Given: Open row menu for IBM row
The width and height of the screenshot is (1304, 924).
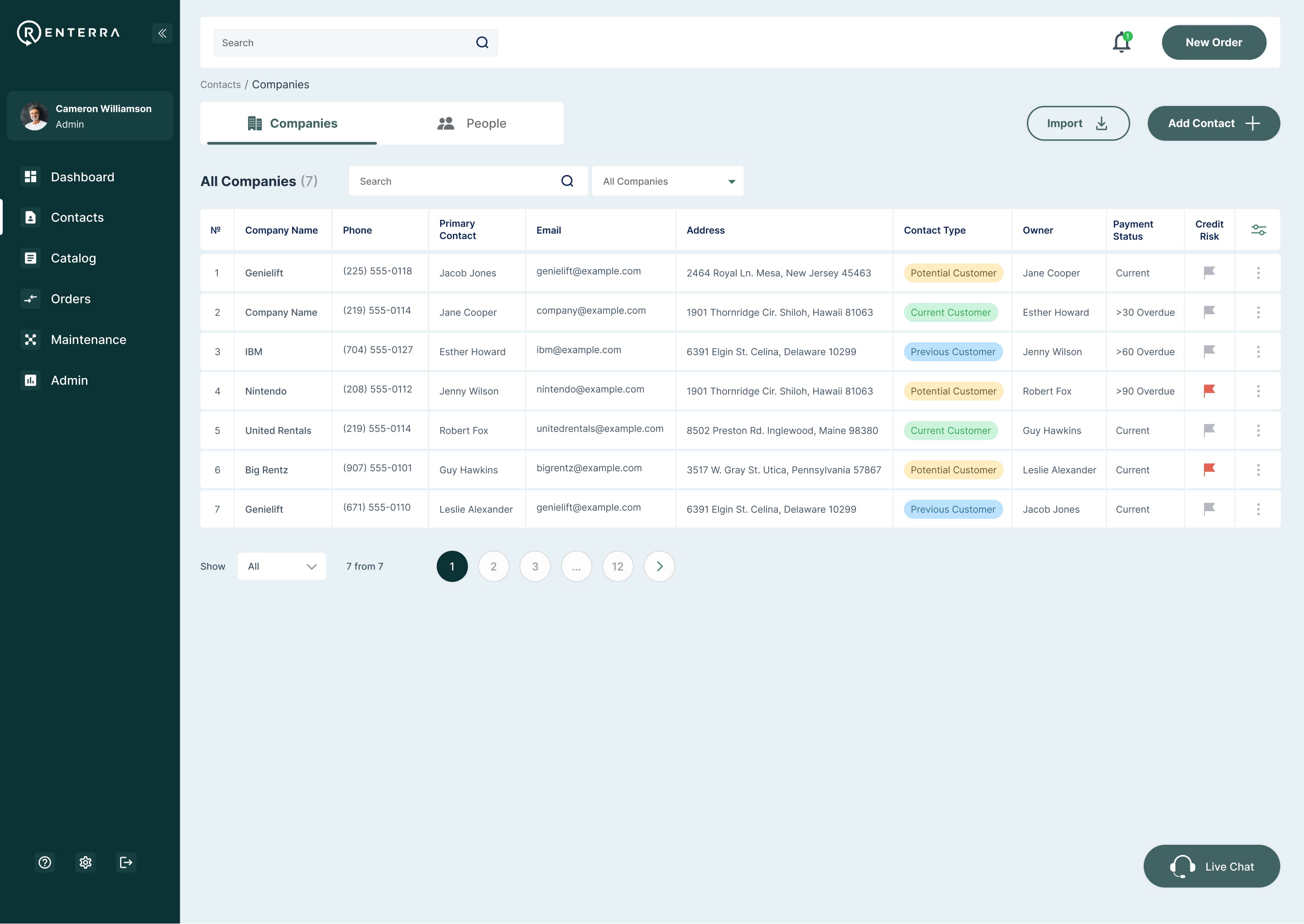Looking at the screenshot, I should pyautogui.click(x=1258, y=352).
